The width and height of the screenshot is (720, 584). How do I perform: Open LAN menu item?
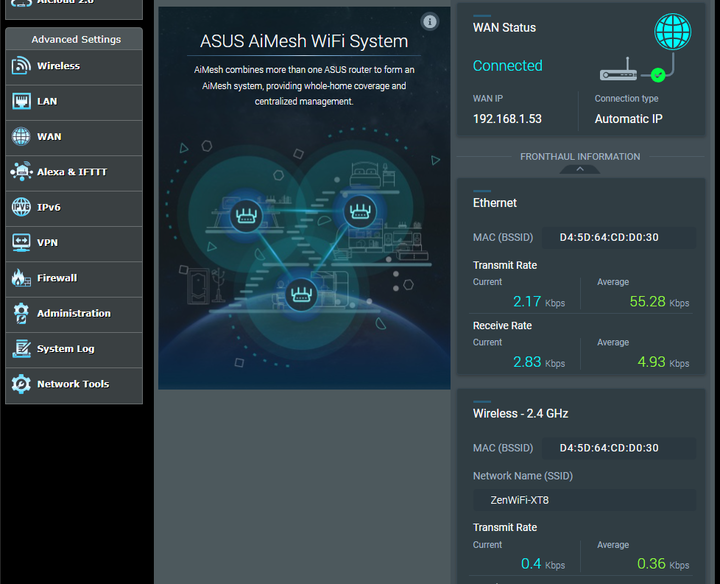[74, 102]
